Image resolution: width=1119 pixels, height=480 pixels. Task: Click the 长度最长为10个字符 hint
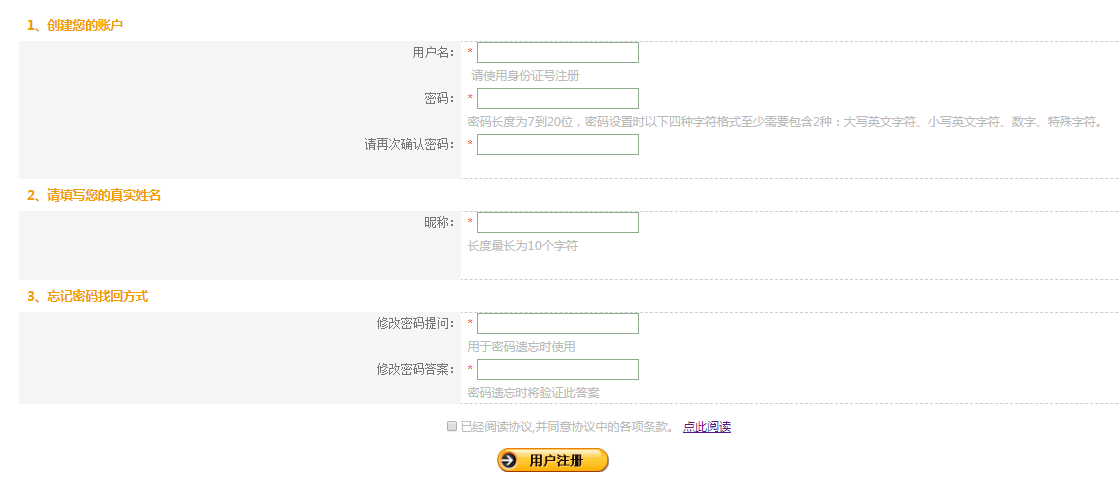[522, 246]
